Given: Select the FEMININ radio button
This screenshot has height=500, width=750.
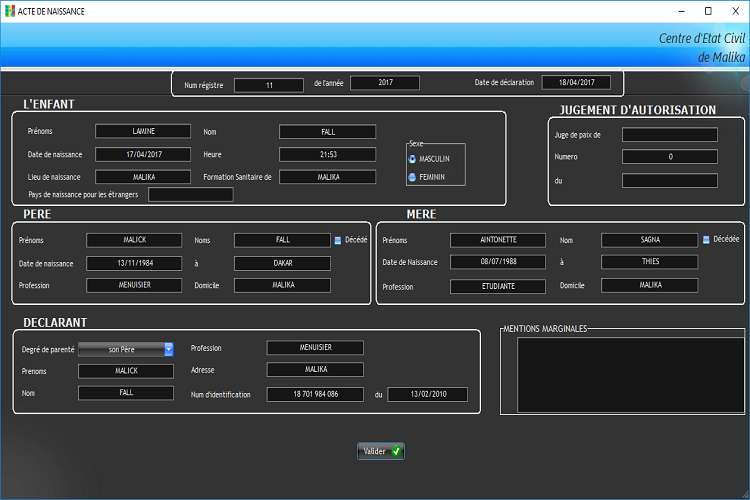Looking at the screenshot, I should 413,177.
